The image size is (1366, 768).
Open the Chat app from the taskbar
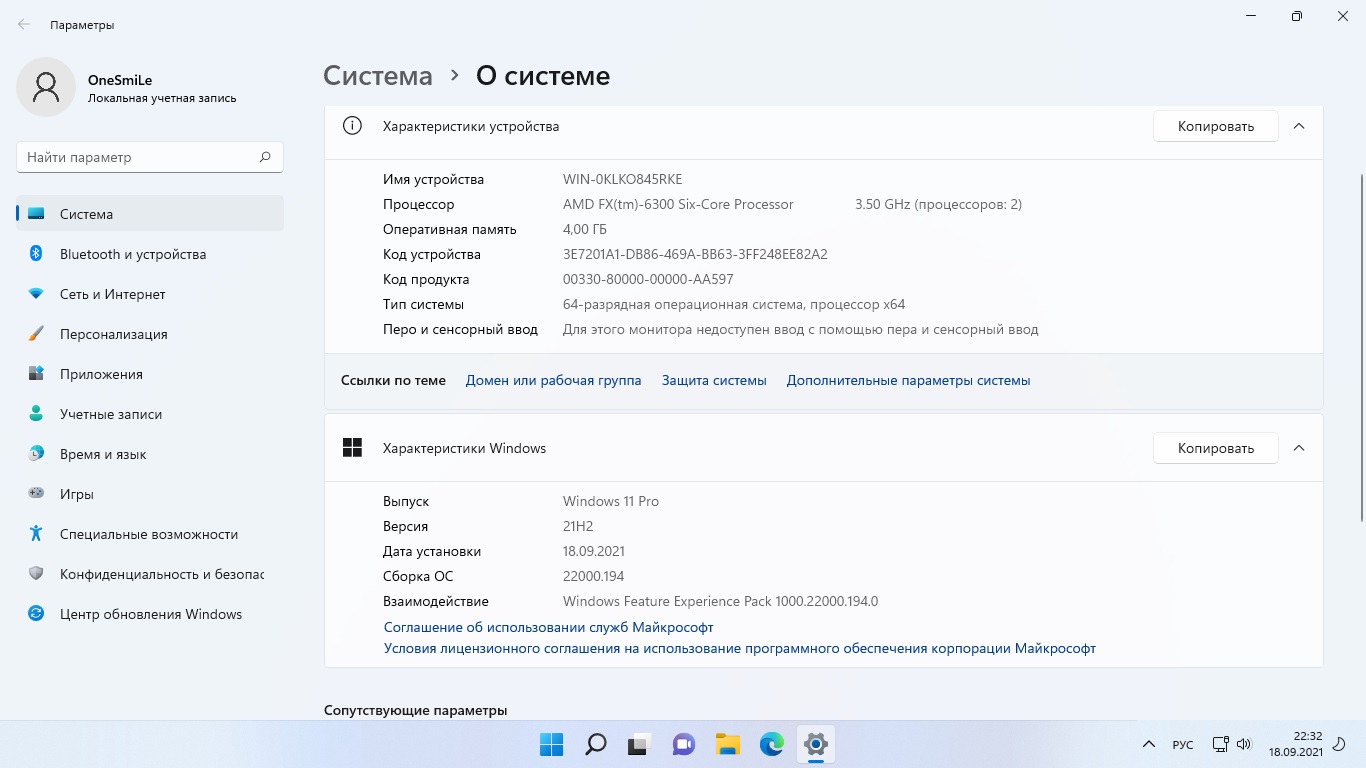tap(684, 744)
